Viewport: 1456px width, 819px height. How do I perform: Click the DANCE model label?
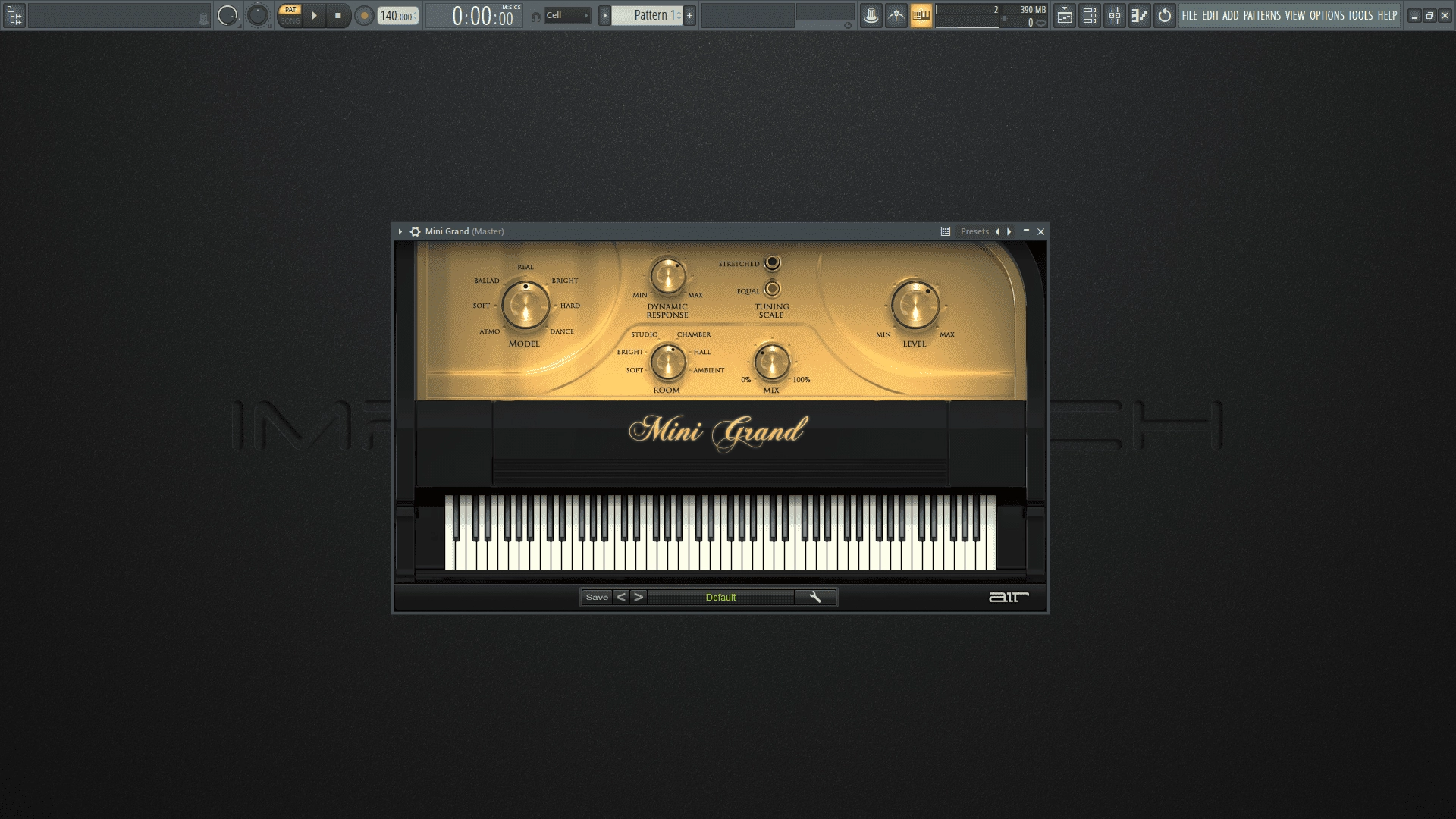point(562,331)
